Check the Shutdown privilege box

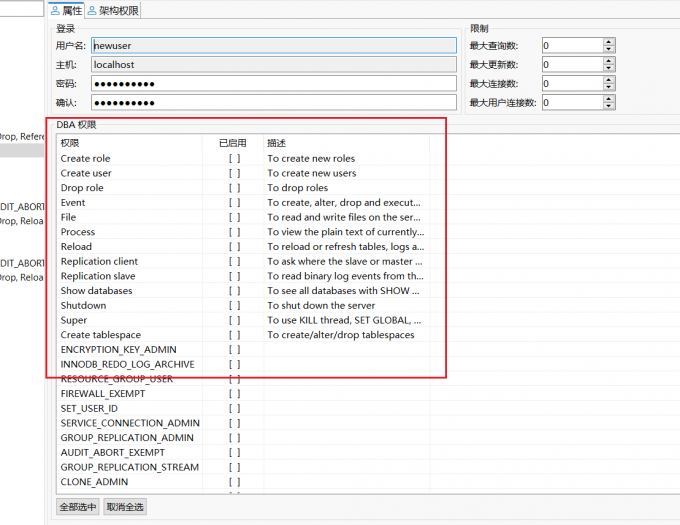click(x=234, y=305)
